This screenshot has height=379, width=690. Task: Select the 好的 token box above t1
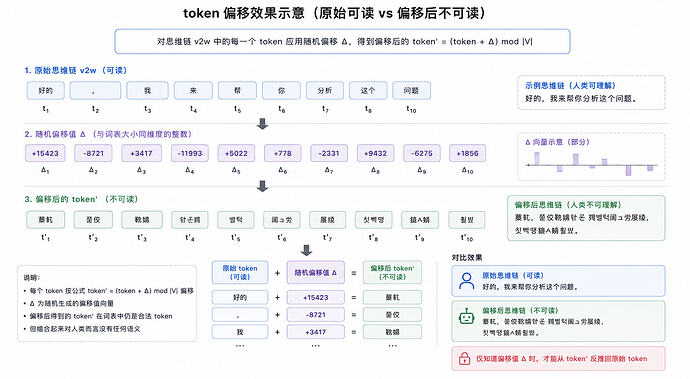coord(45,90)
